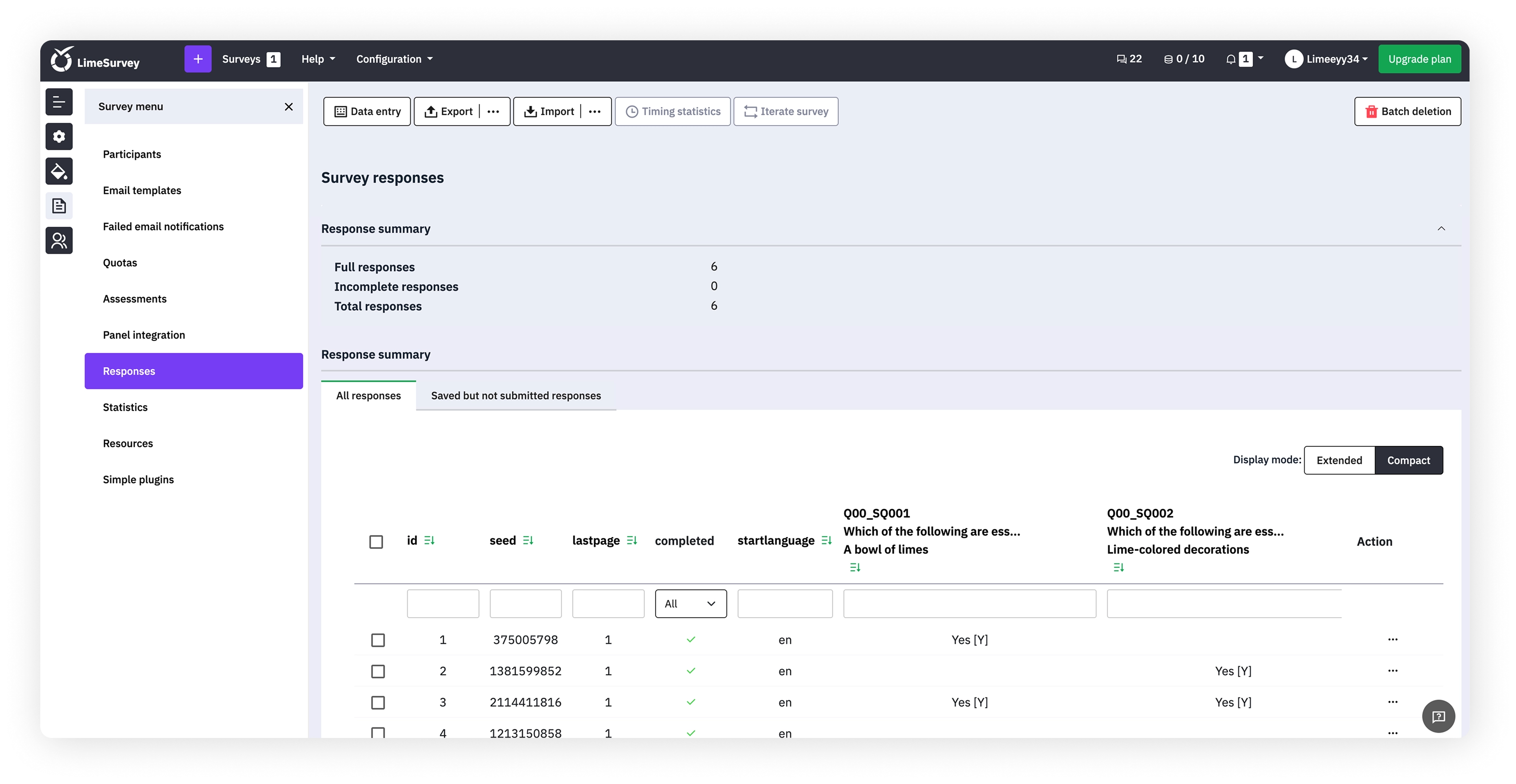1516x784 pixels.
Task: Select the checkbox for response id 3
Action: [378, 702]
